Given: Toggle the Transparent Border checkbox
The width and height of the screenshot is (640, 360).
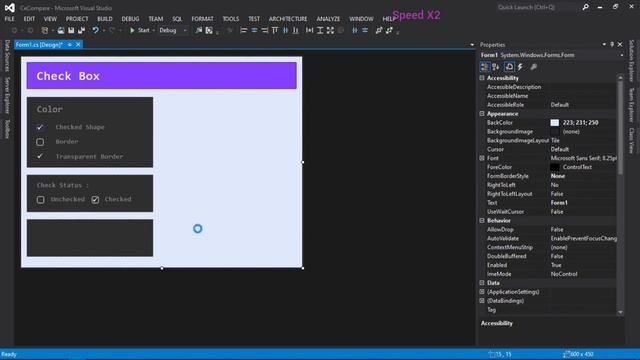Looking at the screenshot, I should click(x=40, y=156).
